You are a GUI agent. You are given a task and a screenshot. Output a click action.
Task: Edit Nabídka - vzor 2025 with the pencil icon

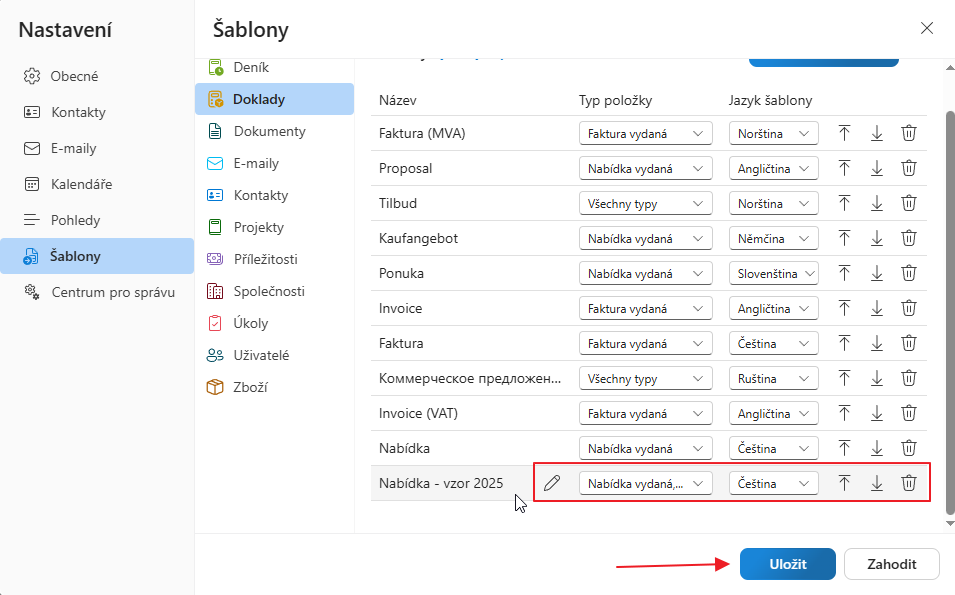[552, 483]
